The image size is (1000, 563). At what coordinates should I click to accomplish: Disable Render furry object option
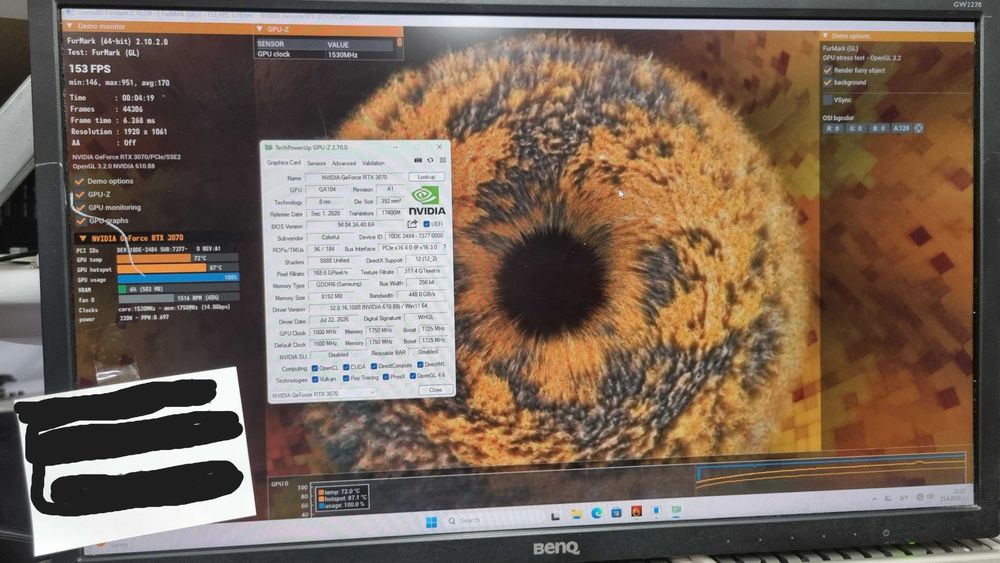click(827, 70)
